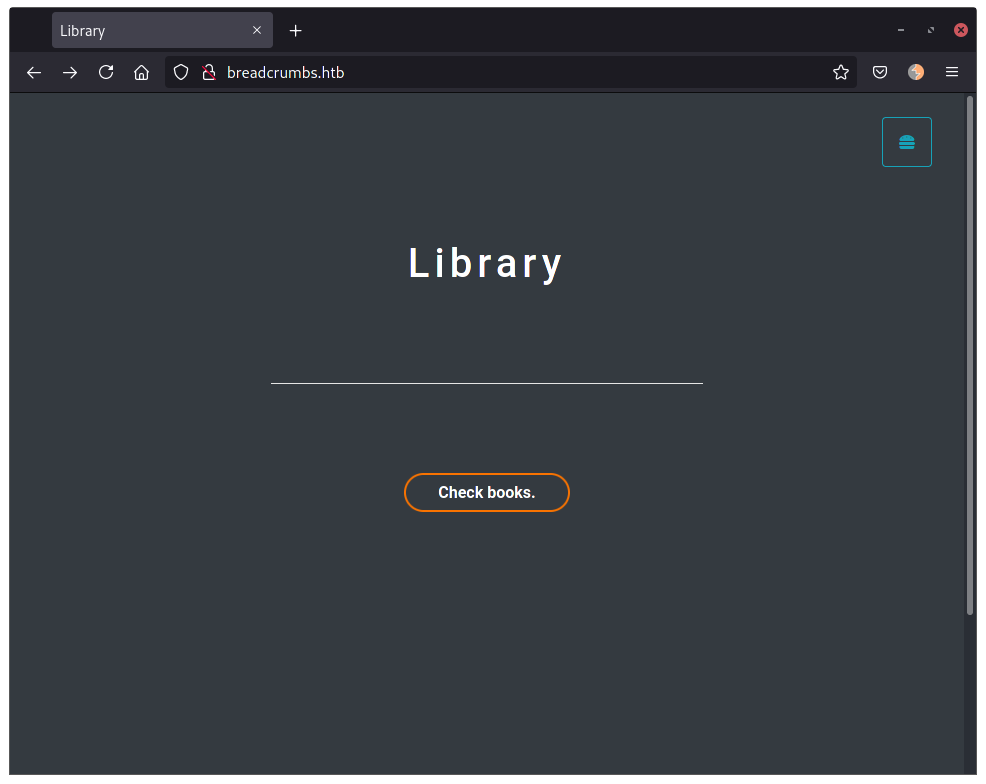
Task: Open the Firefox account avatar menu
Action: 915,72
